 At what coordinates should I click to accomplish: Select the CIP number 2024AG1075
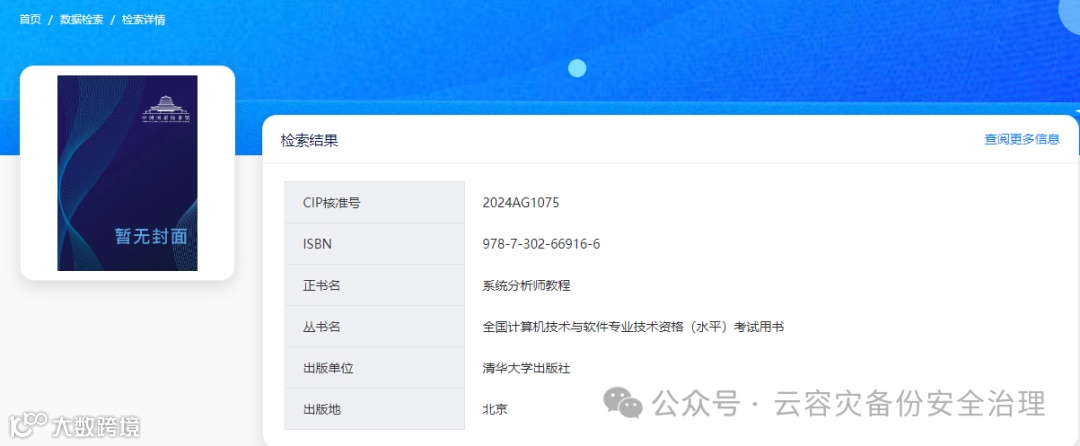click(x=521, y=202)
